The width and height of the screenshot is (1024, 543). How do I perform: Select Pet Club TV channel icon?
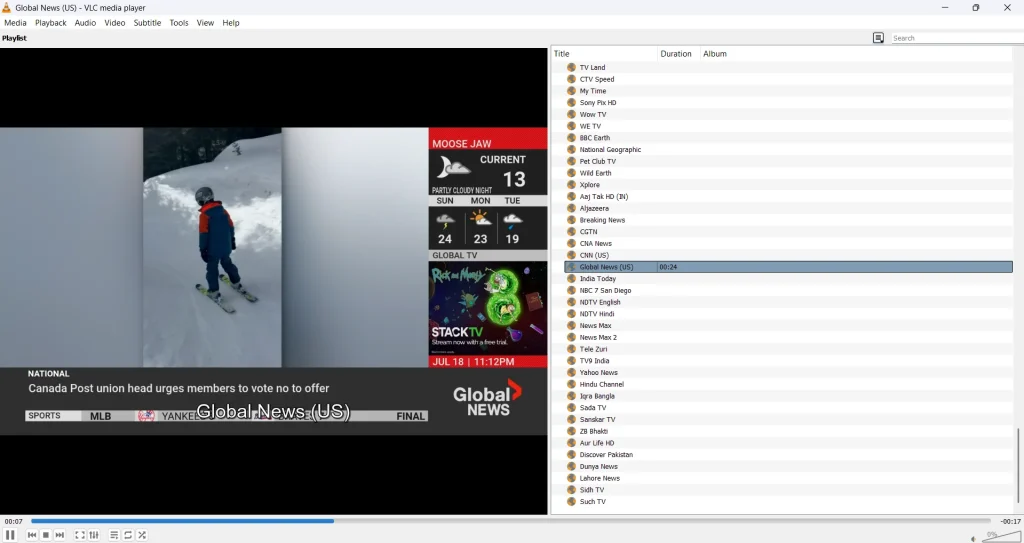pyautogui.click(x=571, y=161)
